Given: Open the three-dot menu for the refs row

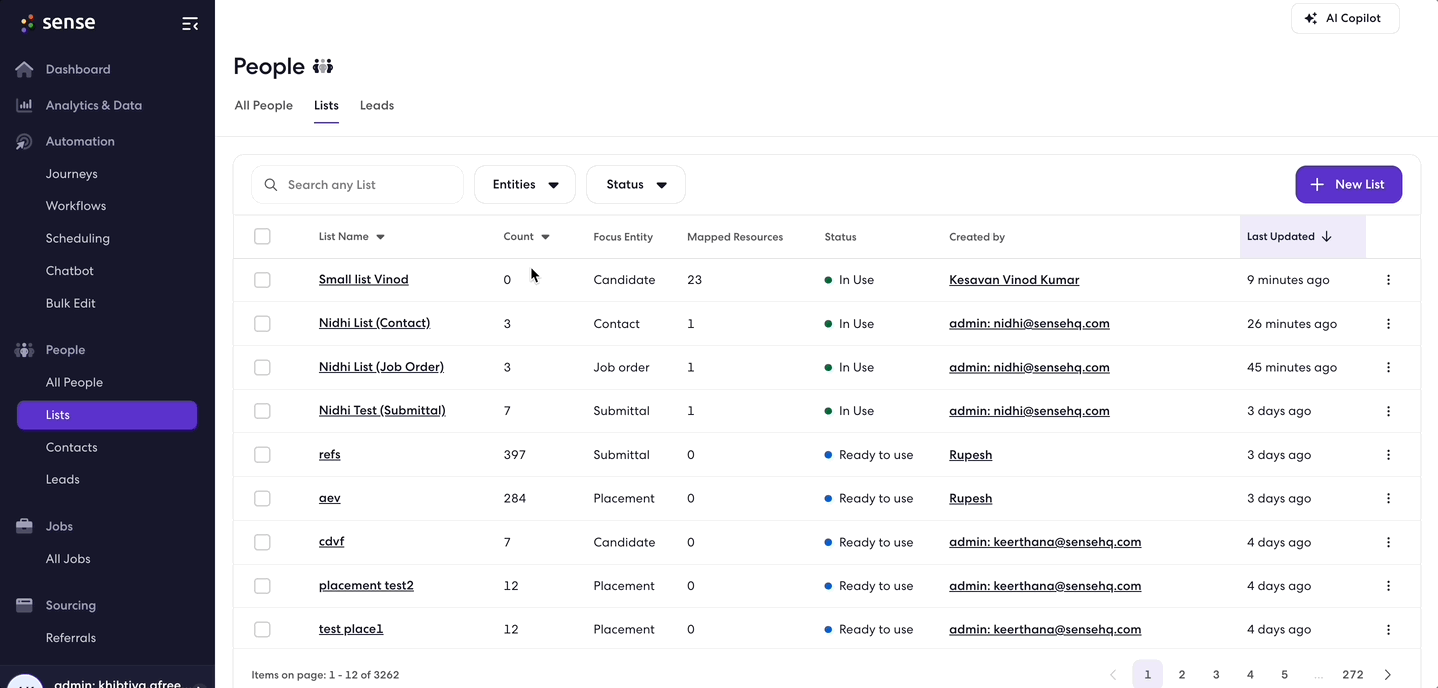Looking at the screenshot, I should click(x=1388, y=455).
